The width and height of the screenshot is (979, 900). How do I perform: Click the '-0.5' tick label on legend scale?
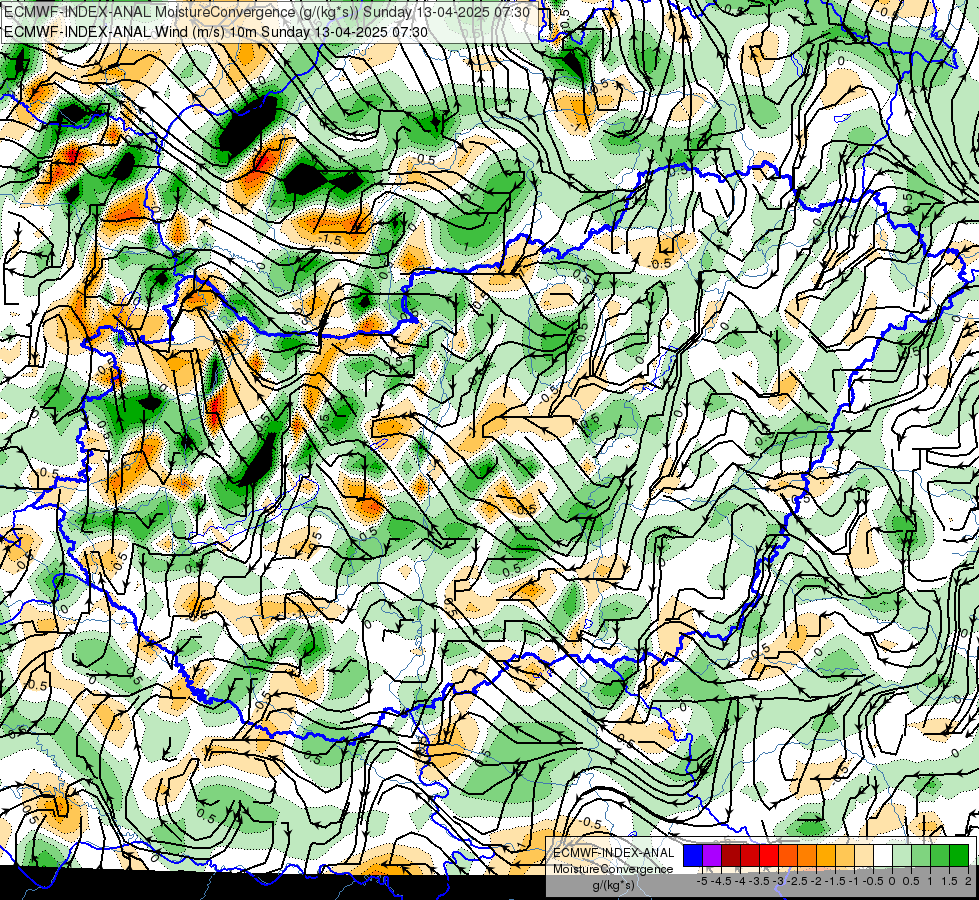[x=873, y=881]
